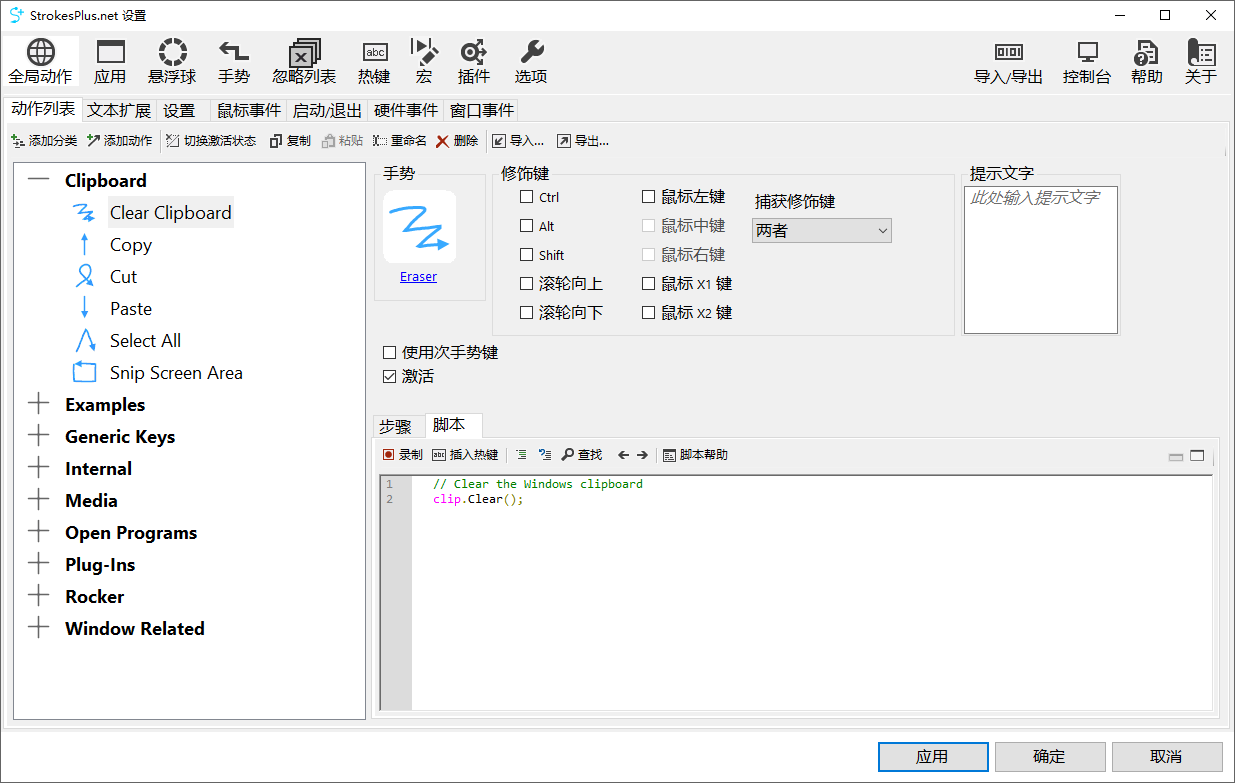Open the 捕获修饰键 dropdown showing 两者
The height and width of the screenshot is (783, 1235).
point(822,231)
